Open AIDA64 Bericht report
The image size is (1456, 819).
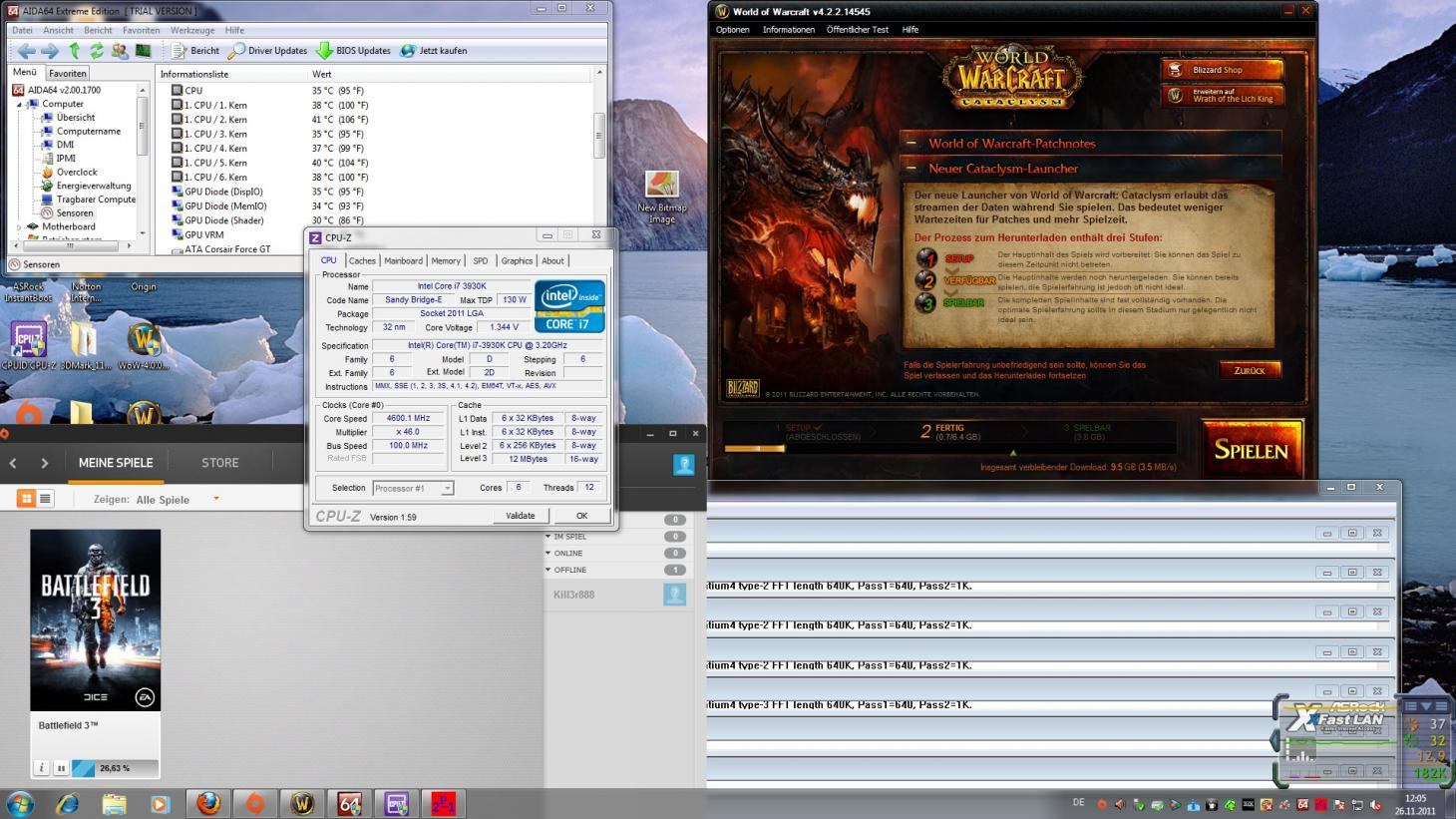point(195,51)
